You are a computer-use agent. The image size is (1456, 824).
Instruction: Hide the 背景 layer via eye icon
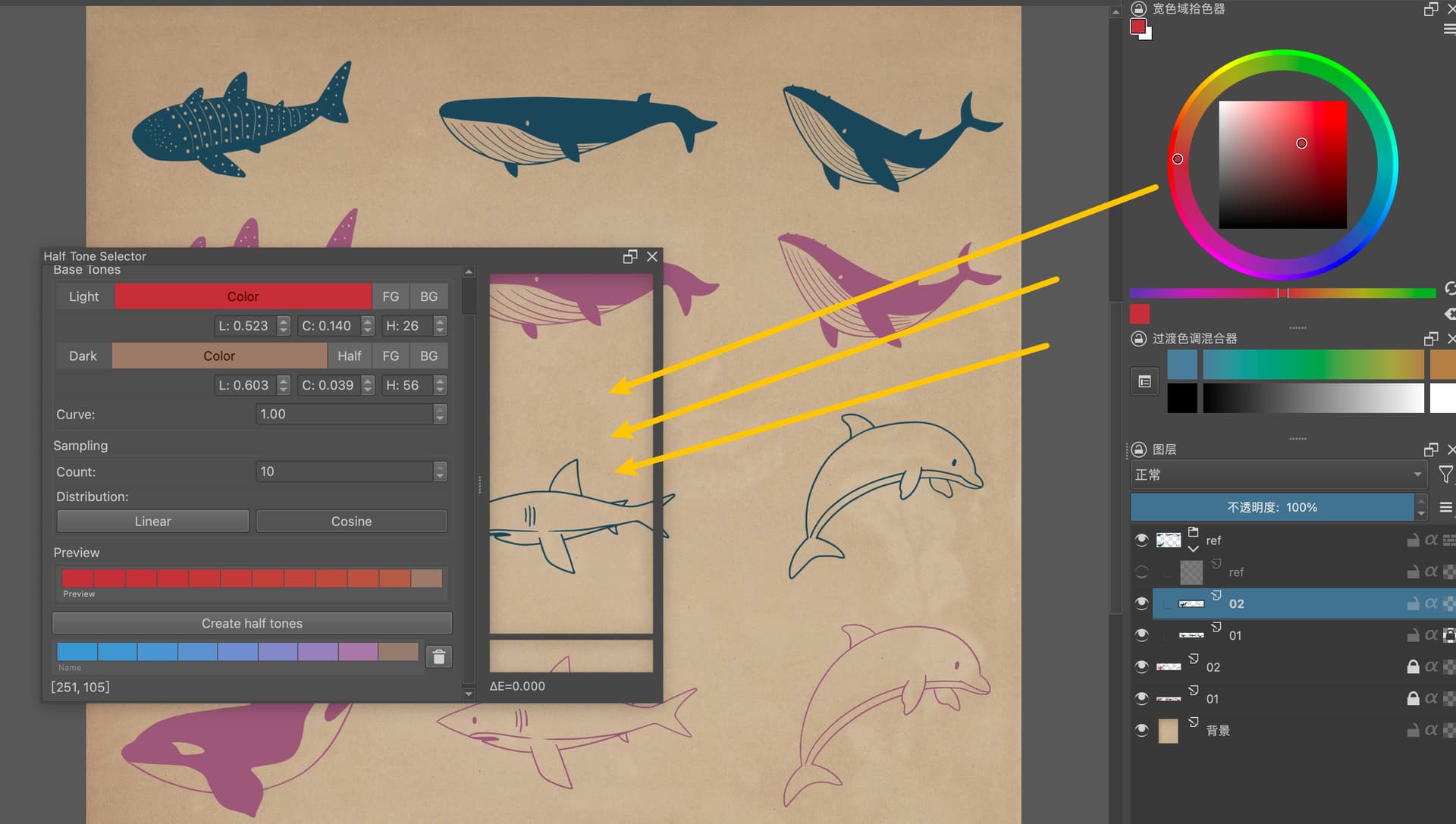(x=1141, y=730)
